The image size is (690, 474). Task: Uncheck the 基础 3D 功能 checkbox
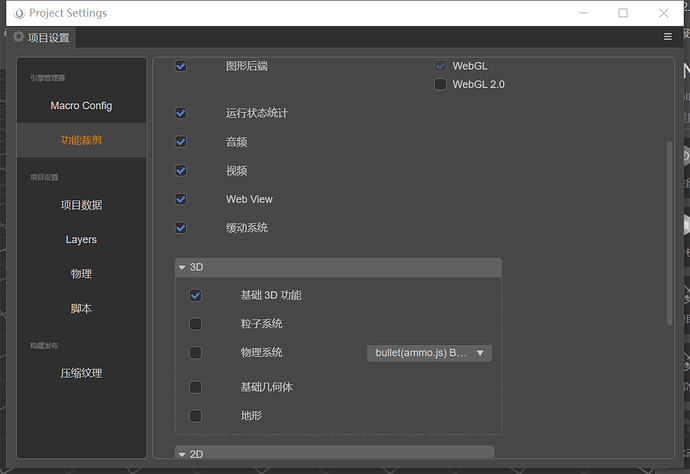click(195, 295)
